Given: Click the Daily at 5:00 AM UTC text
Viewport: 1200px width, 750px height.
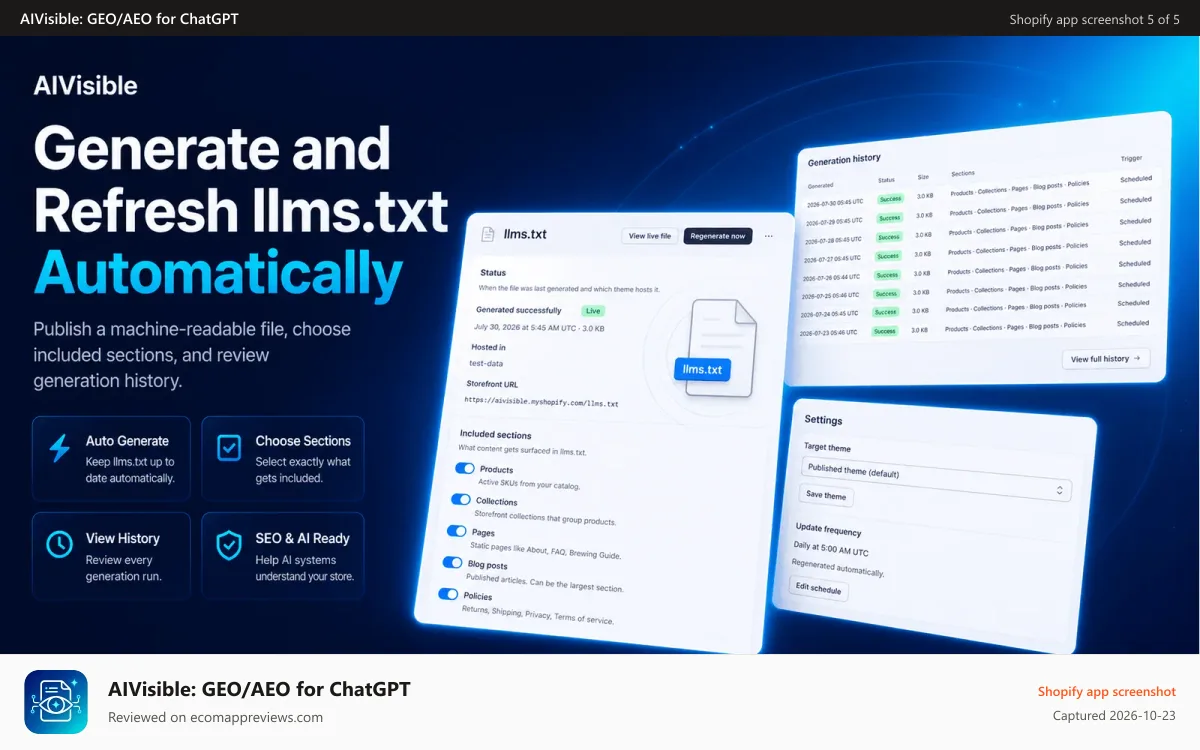Looking at the screenshot, I should point(831,549).
